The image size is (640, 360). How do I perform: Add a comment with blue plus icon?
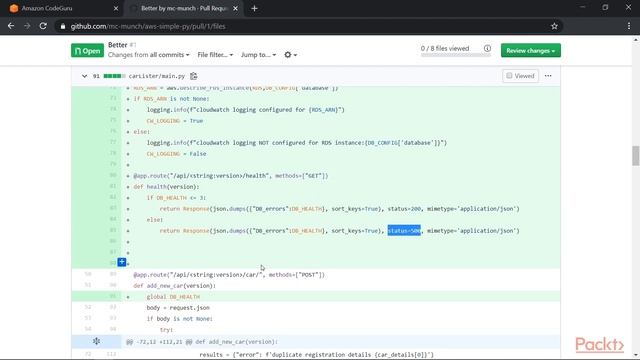click(x=122, y=262)
